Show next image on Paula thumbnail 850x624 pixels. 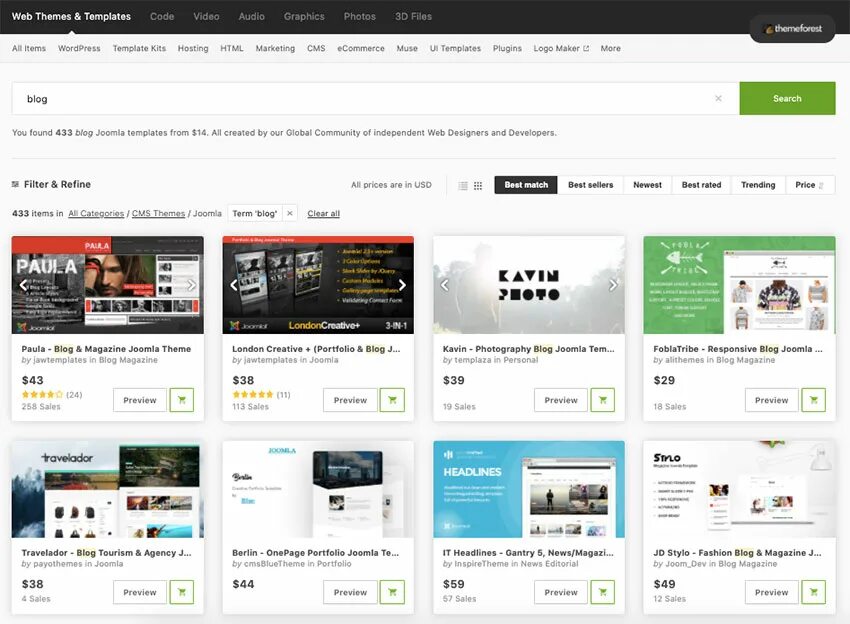click(x=192, y=285)
